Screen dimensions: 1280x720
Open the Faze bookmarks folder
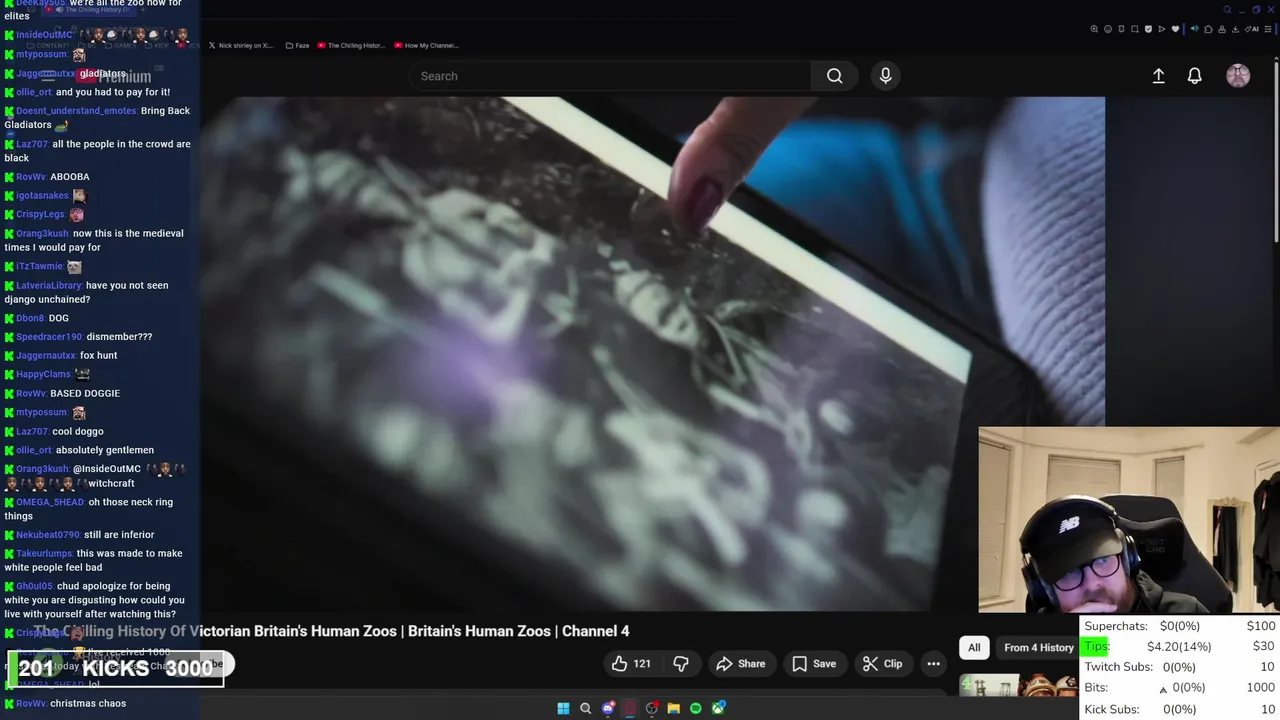[x=298, y=45]
